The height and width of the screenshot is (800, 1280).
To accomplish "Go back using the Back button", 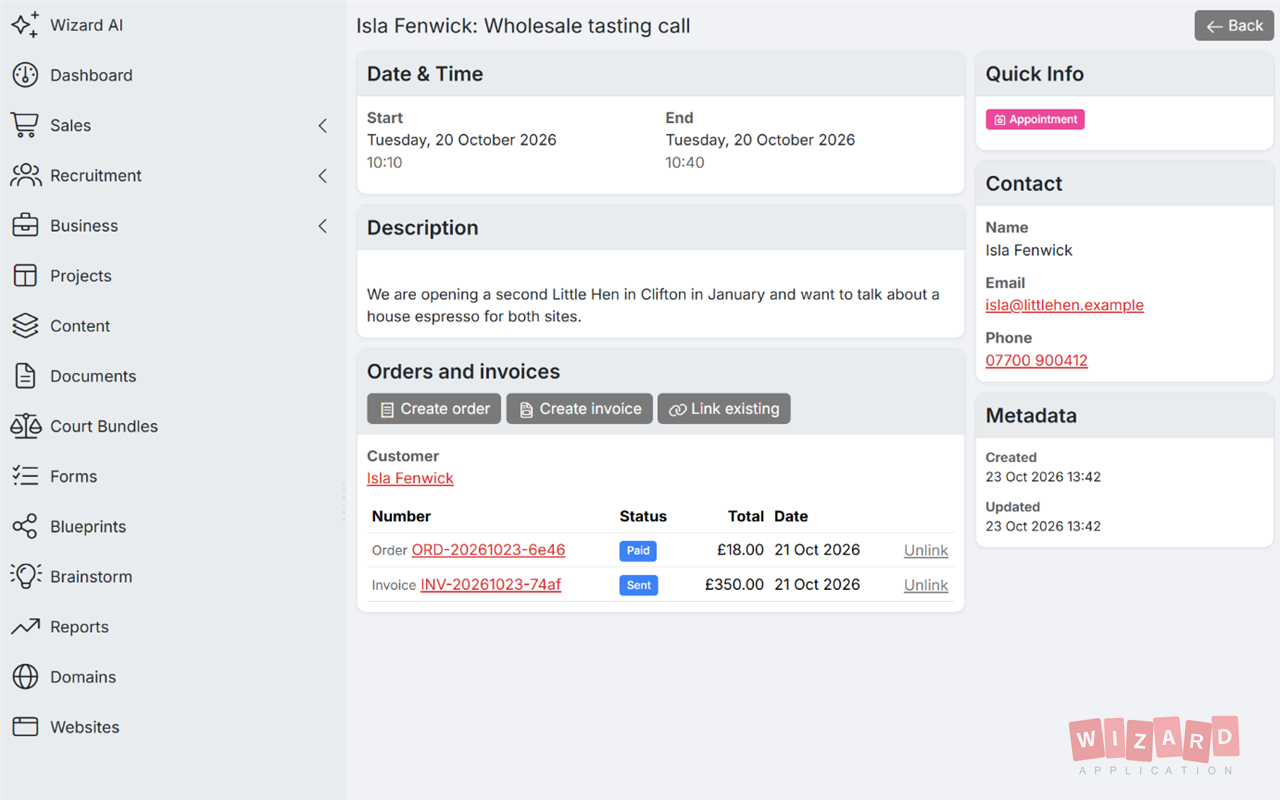I will pyautogui.click(x=1234, y=26).
